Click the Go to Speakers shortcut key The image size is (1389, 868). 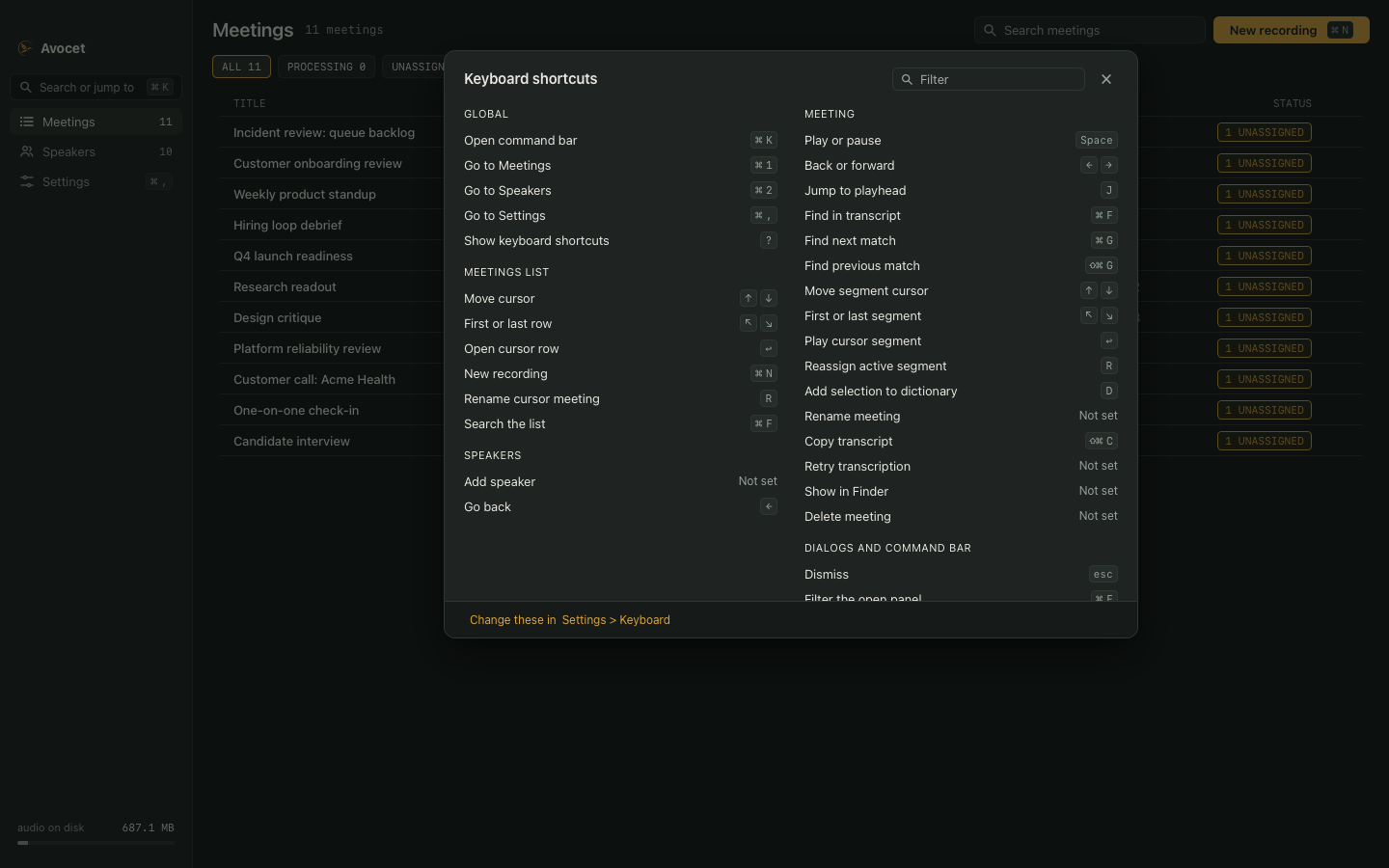click(x=764, y=190)
